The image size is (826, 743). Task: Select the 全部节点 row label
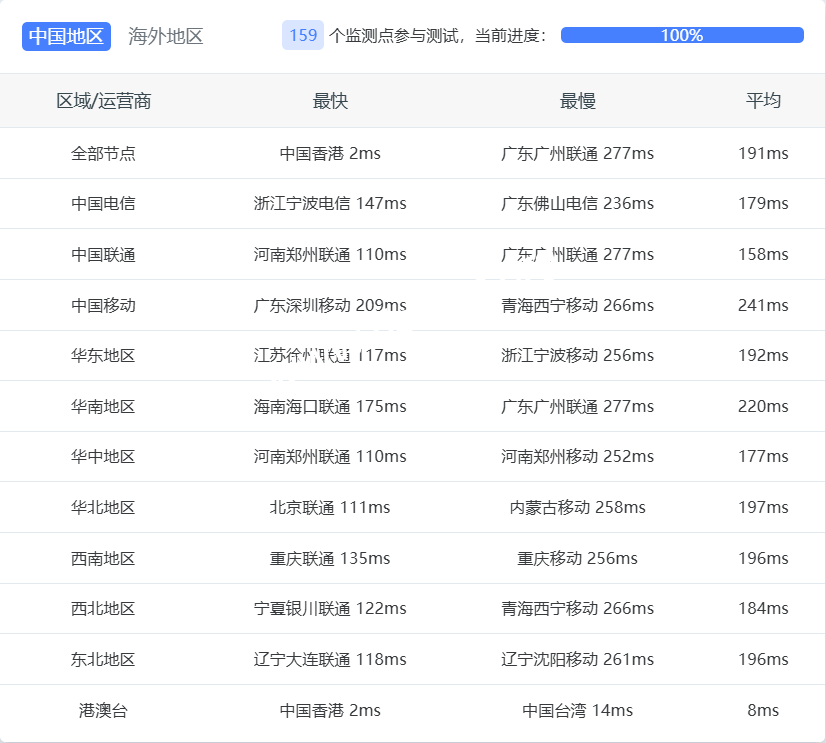click(103, 154)
